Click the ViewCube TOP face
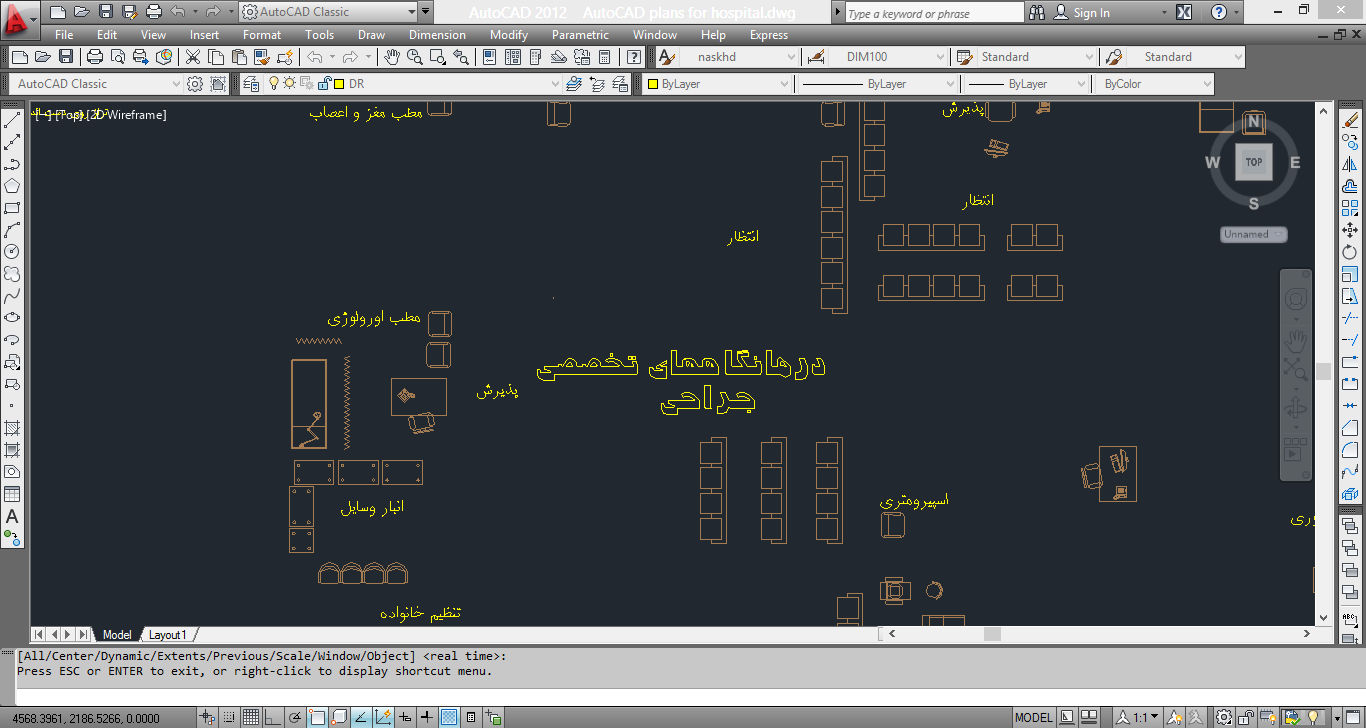Image resolution: width=1366 pixels, height=728 pixels. point(1253,162)
